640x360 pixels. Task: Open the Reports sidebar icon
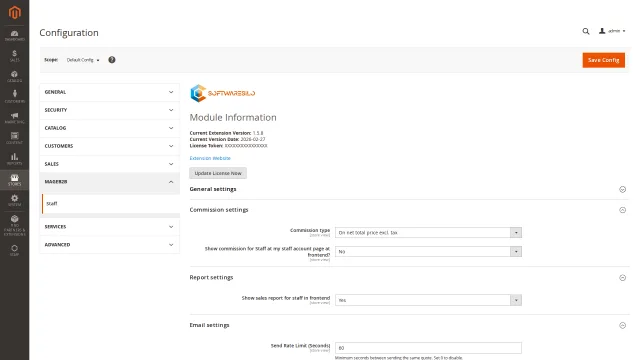[14, 159]
